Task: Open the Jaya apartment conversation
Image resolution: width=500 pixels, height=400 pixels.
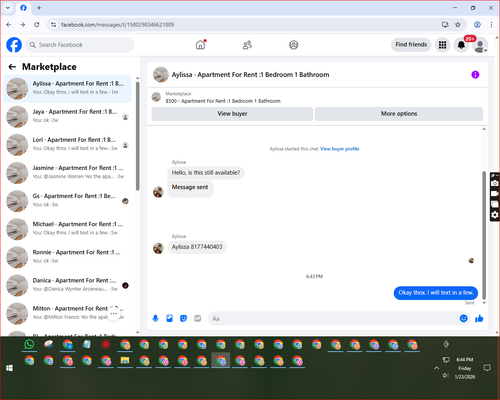Action: [68, 116]
